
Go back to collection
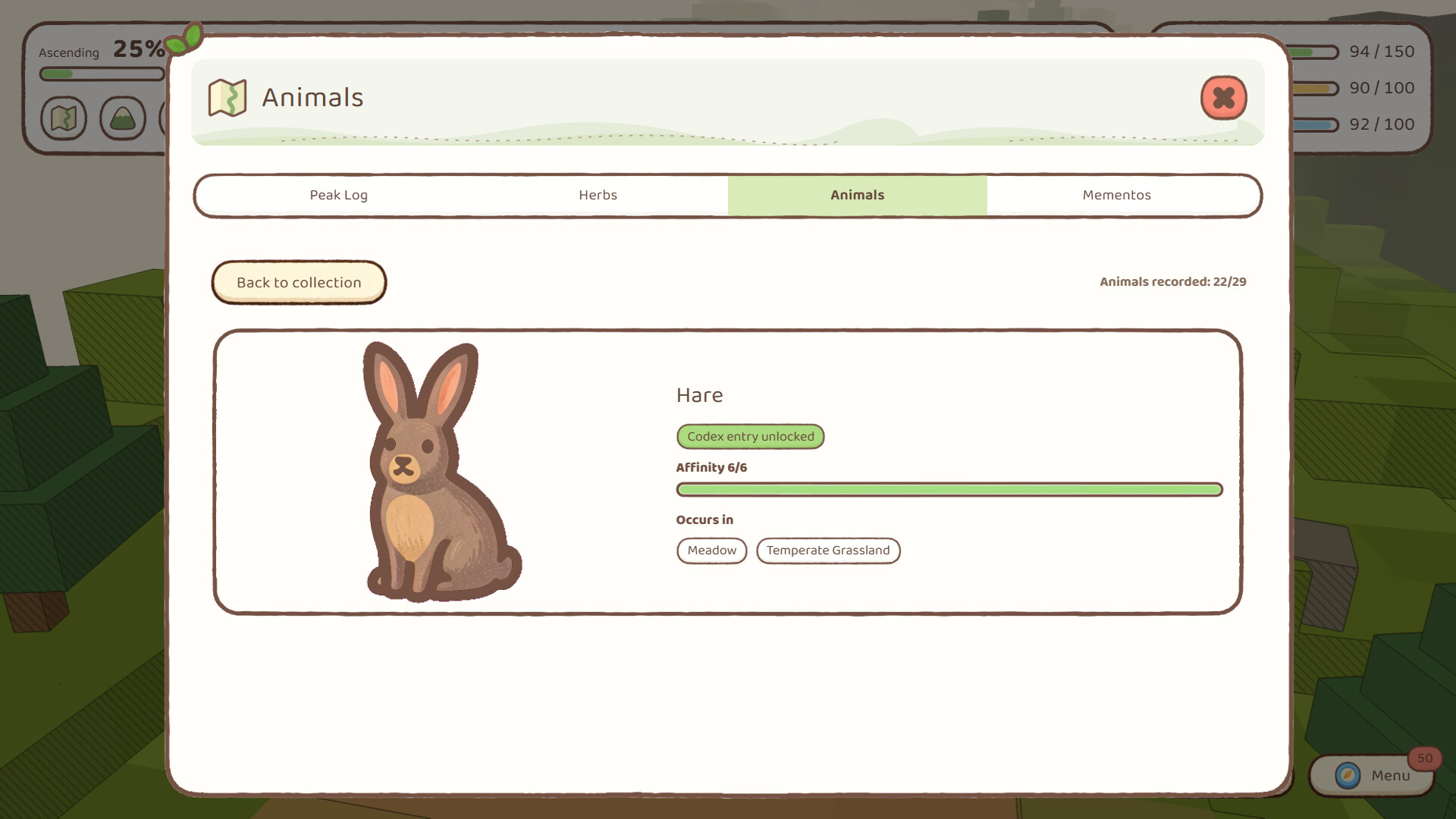click(x=299, y=282)
